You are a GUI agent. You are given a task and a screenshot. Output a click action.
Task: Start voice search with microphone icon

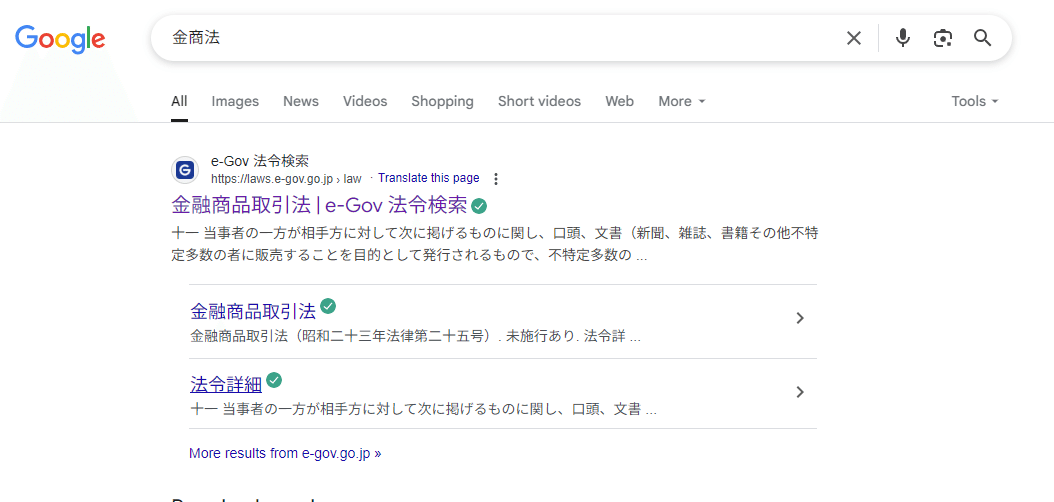[903, 38]
